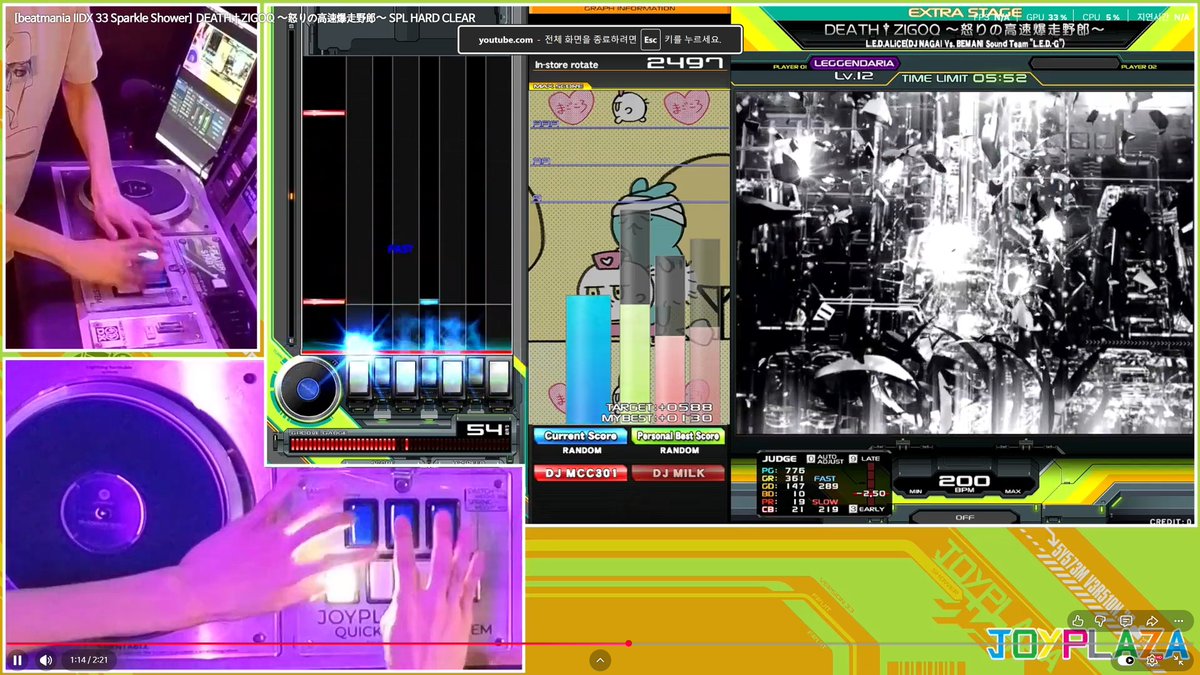Click the EXTRA STAGE heading
This screenshot has height=675, width=1200.
964,12
